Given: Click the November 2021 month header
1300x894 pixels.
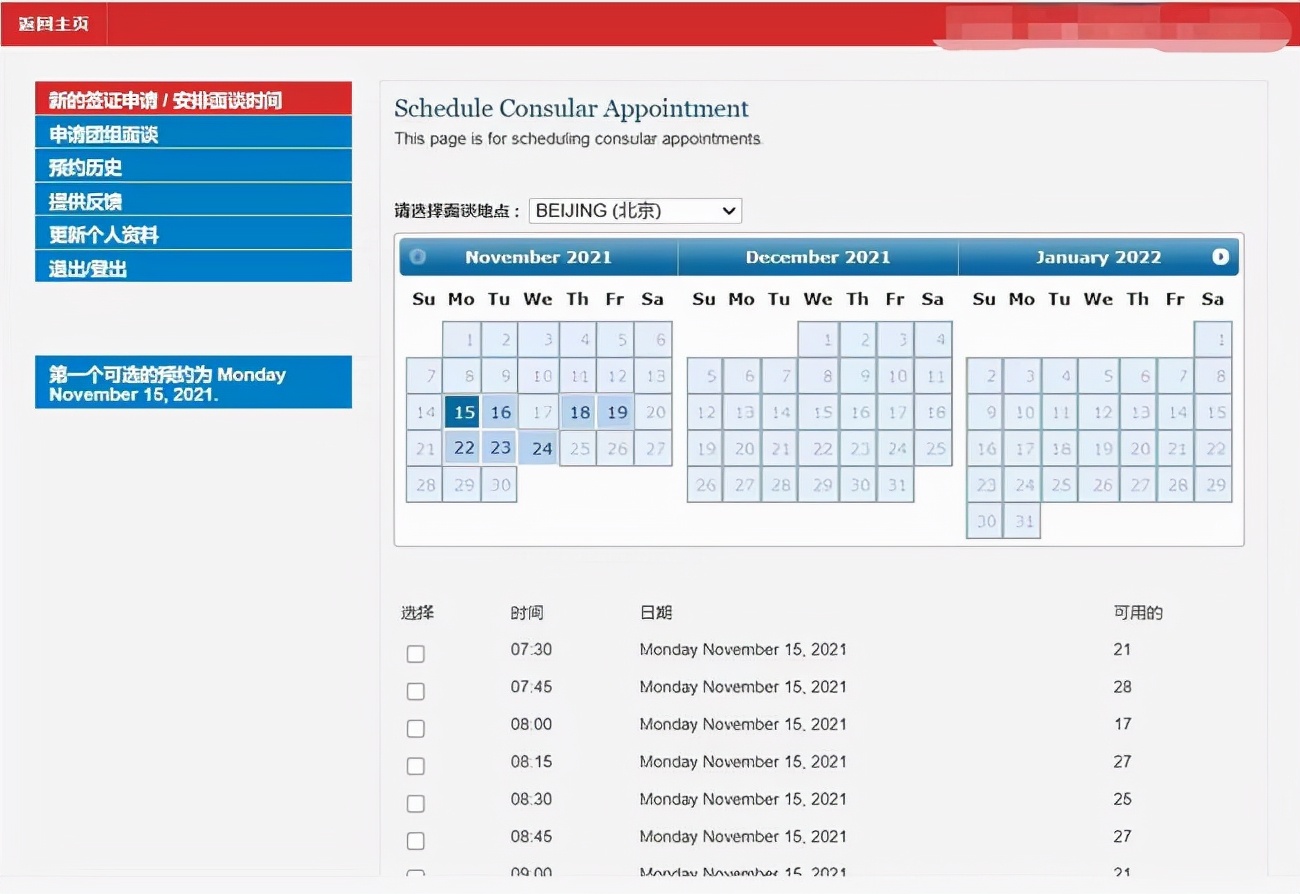Looking at the screenshot, I should [x=538, y=257].
